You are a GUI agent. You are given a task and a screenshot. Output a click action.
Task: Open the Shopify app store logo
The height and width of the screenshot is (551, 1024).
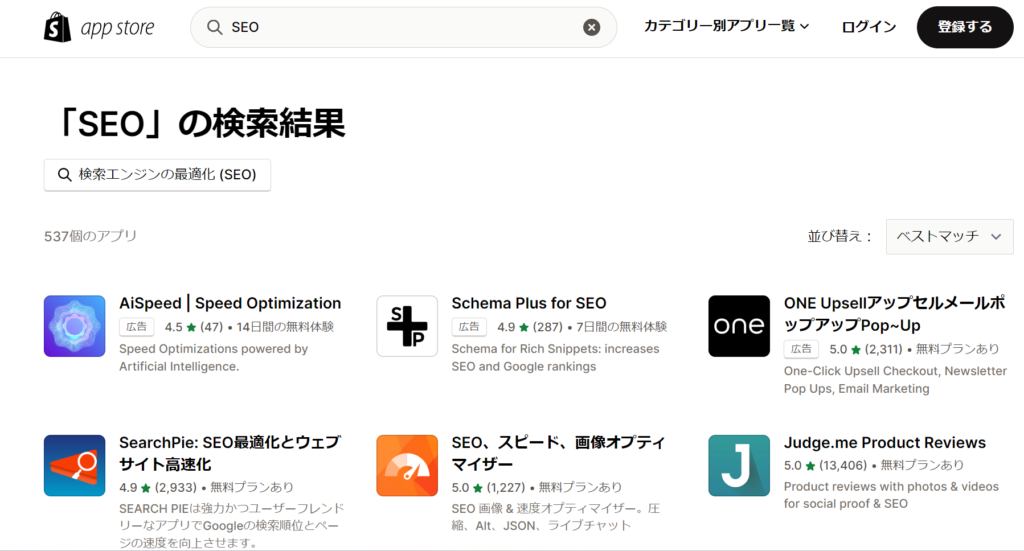[x=99, y=27]
